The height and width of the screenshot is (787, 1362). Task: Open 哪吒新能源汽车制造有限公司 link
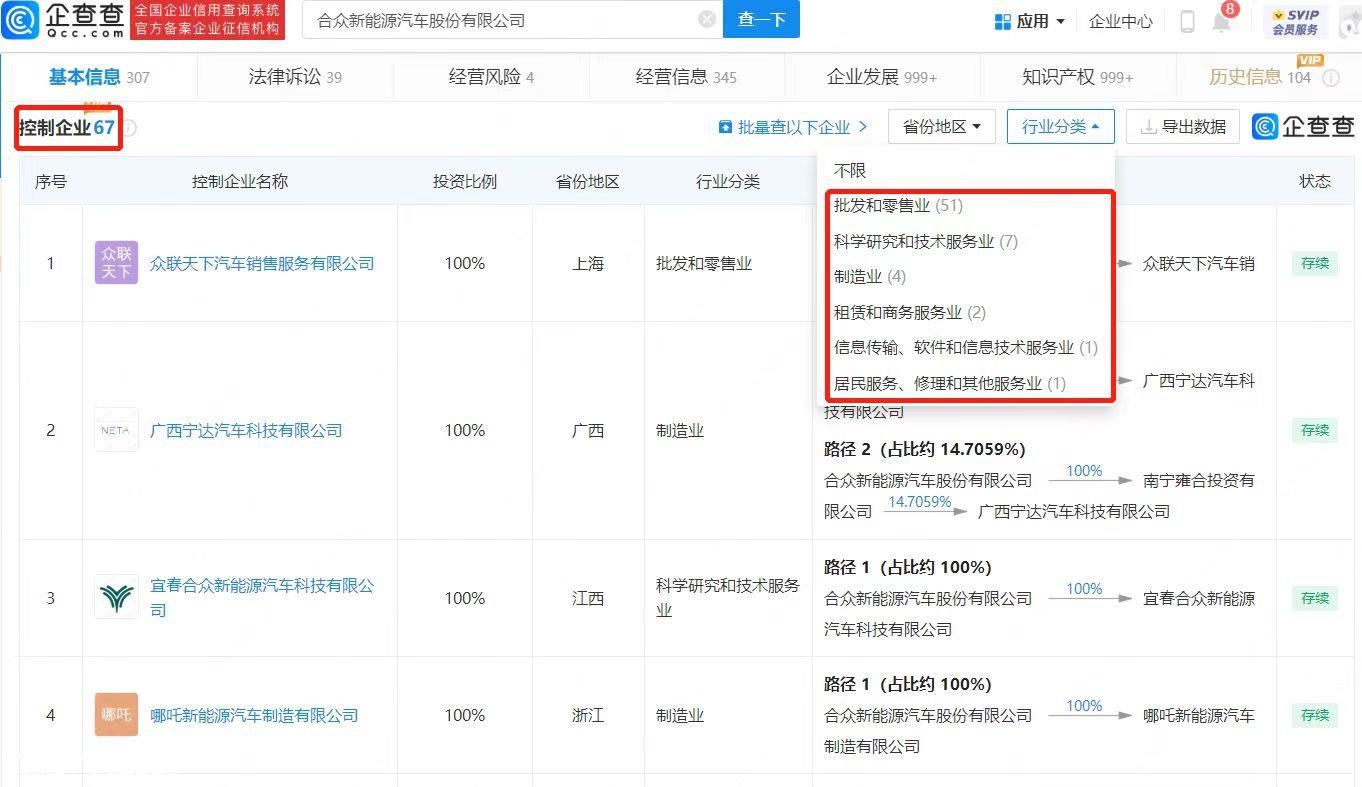pos(254,715)
